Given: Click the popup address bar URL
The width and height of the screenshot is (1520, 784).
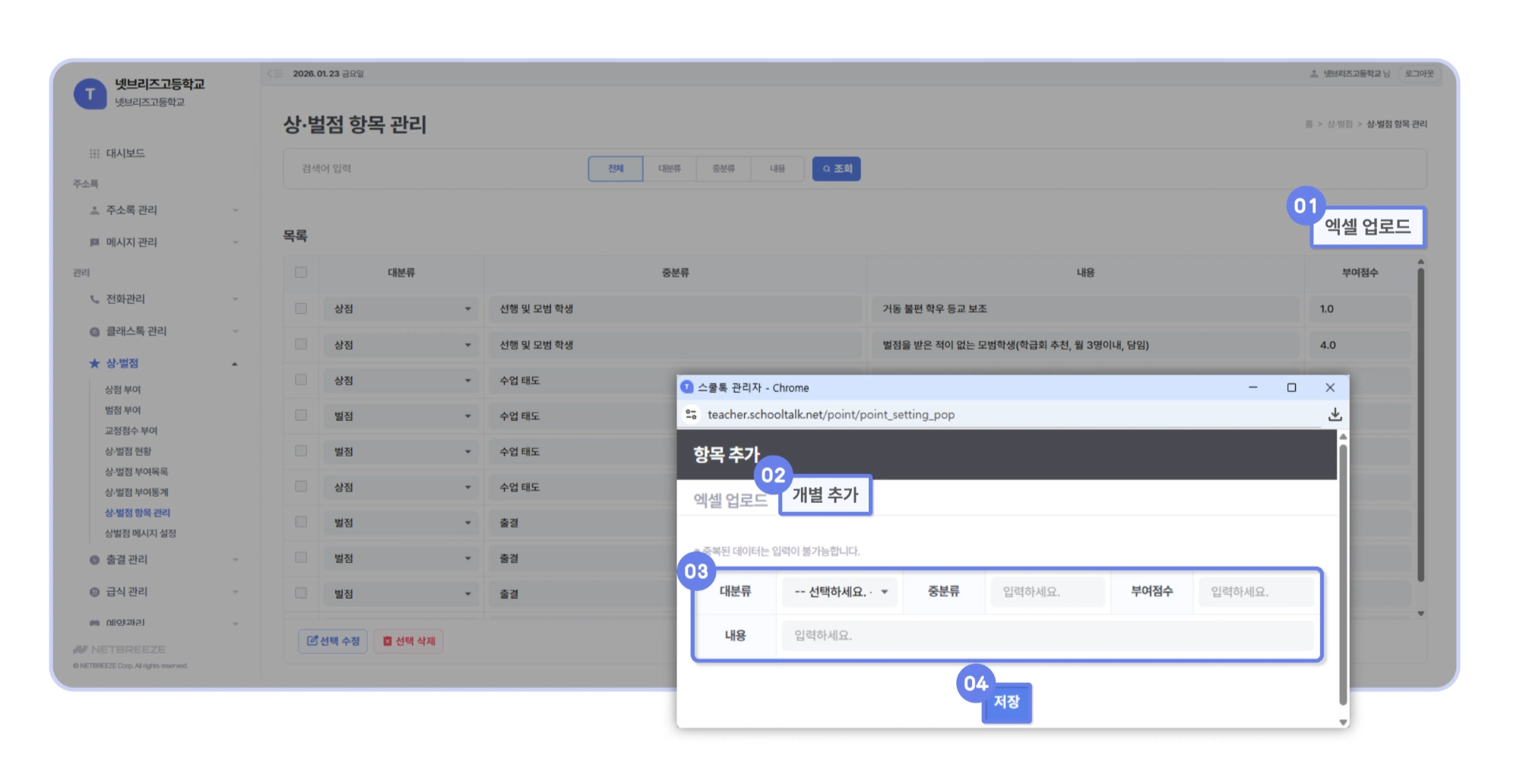Looking at the screenshot, I should pos(831,415).
